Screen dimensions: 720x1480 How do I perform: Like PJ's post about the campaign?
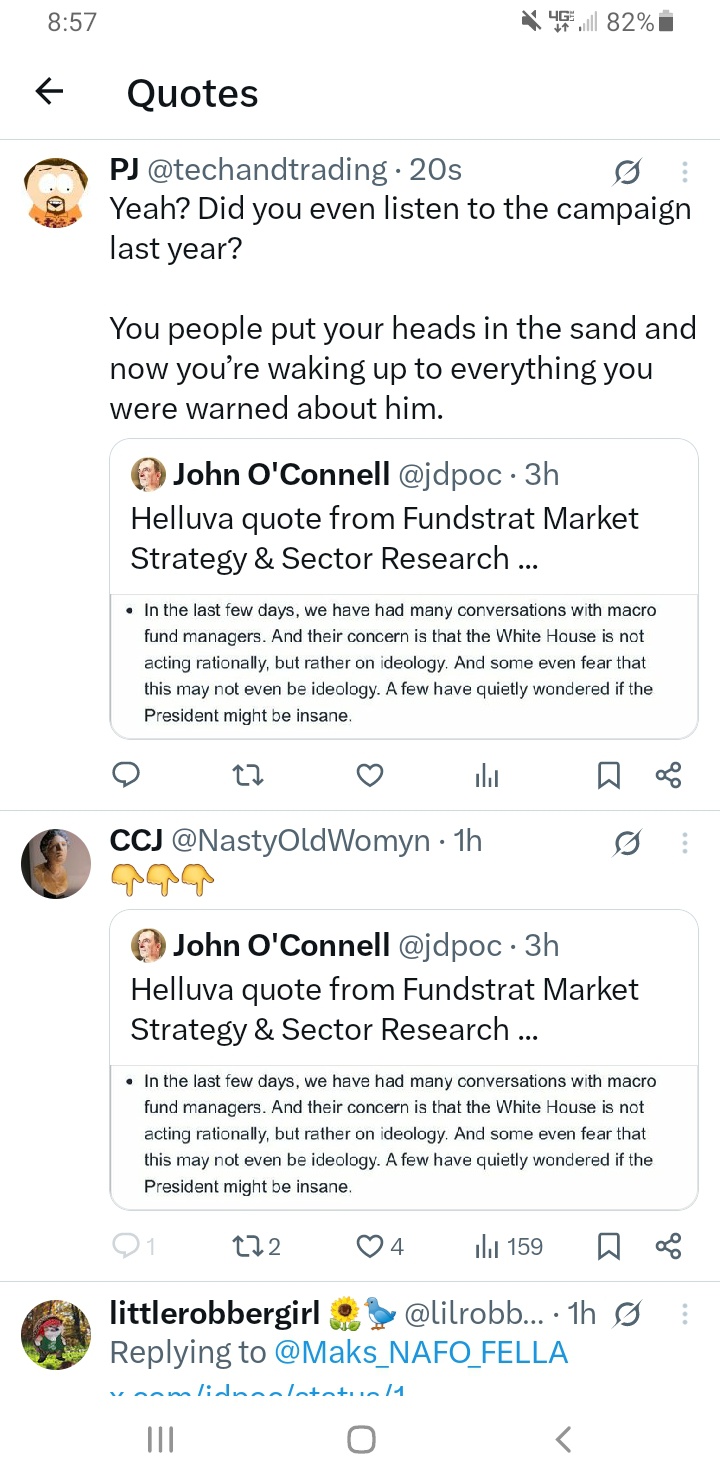tap(370, 775)
